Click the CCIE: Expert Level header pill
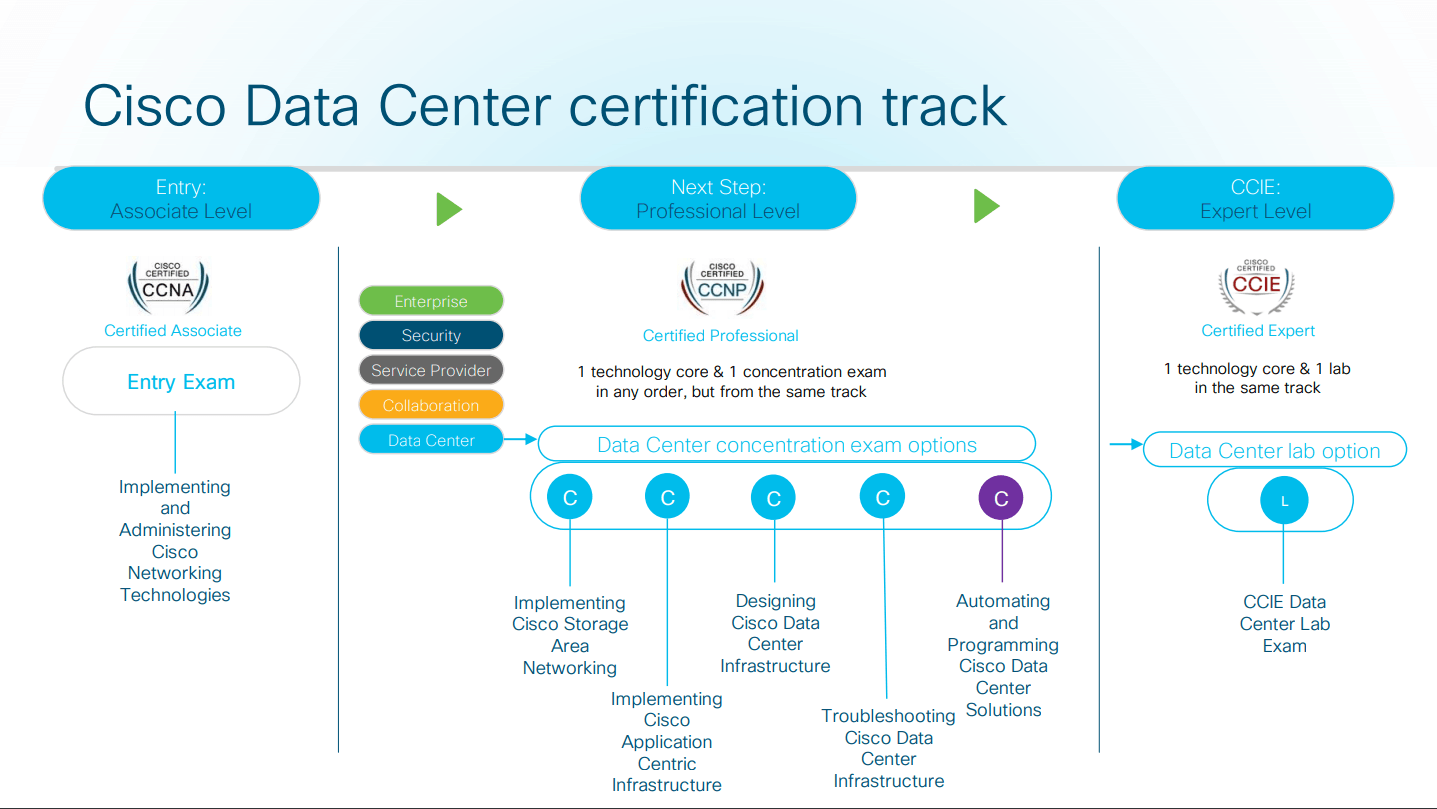1437x809 pixels. pos(1255,199)
